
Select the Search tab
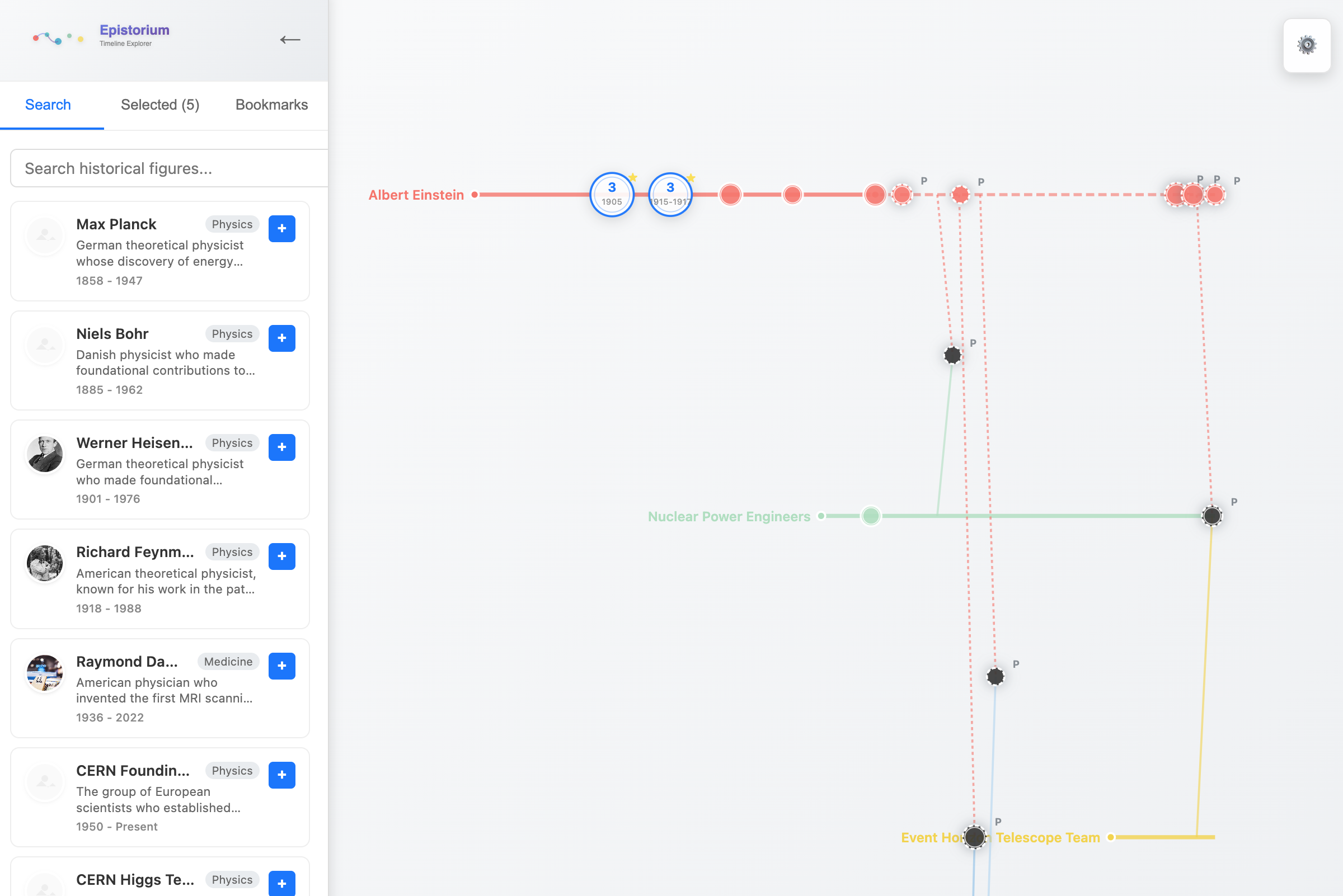coord(48,105)
